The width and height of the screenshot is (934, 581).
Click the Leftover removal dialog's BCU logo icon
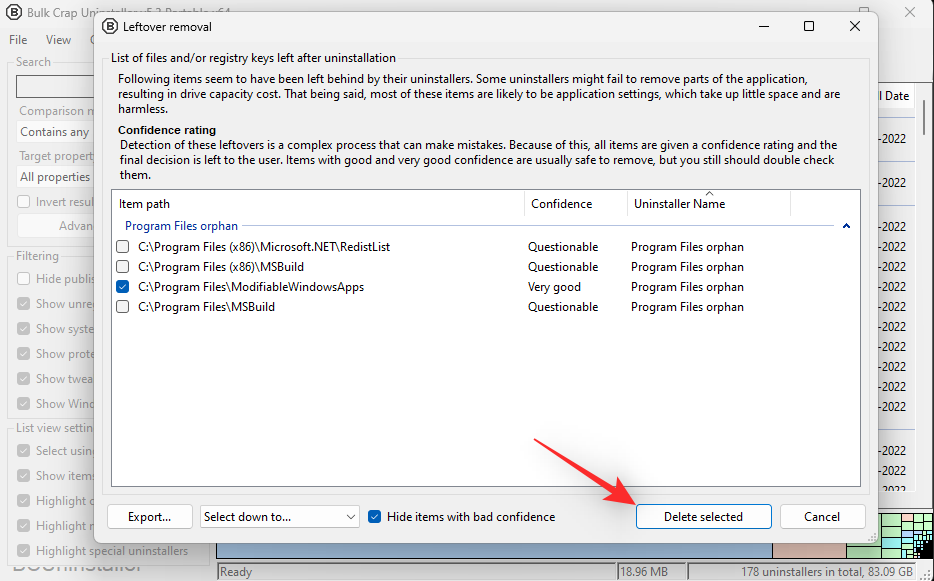[111, 26]
